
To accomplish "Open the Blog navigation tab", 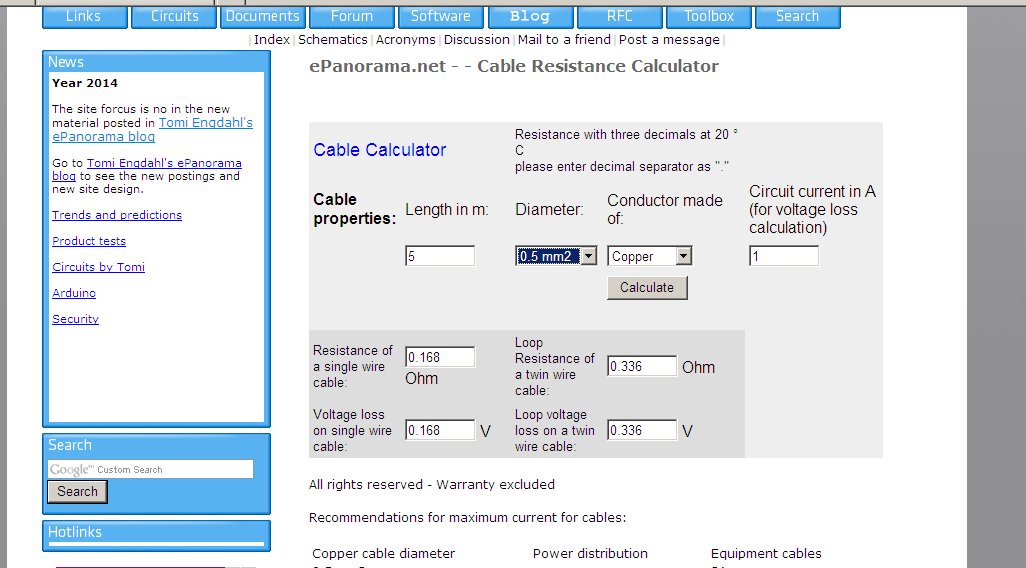I will (530, 17).
